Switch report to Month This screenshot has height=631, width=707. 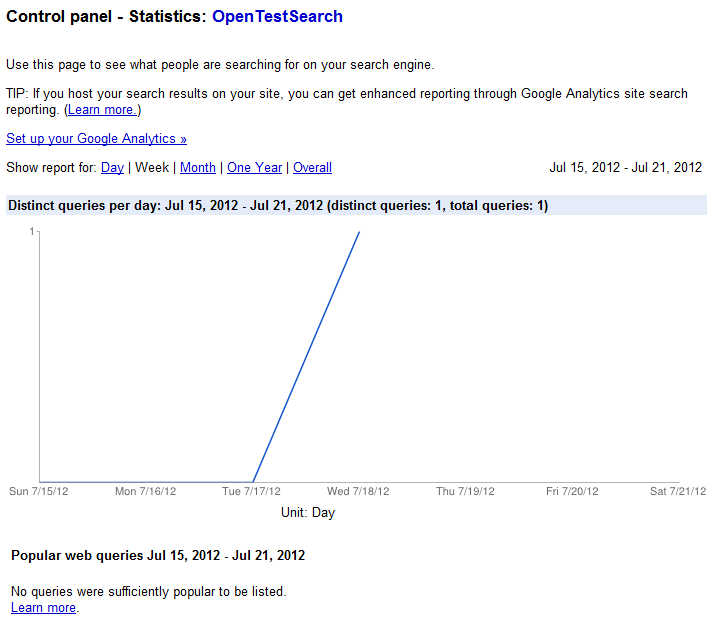pyautogui.click(x=198, y=167)
